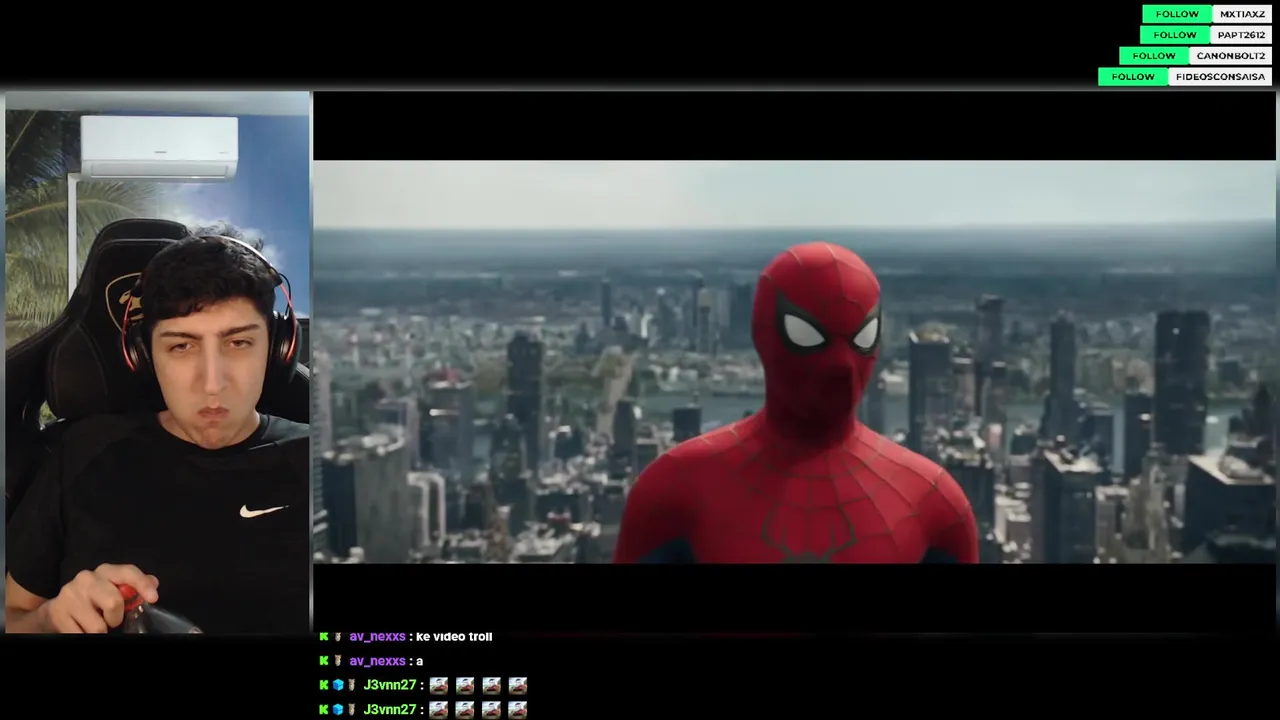
Task: Select the PAPT2612 follower name
Action: 1241,35
